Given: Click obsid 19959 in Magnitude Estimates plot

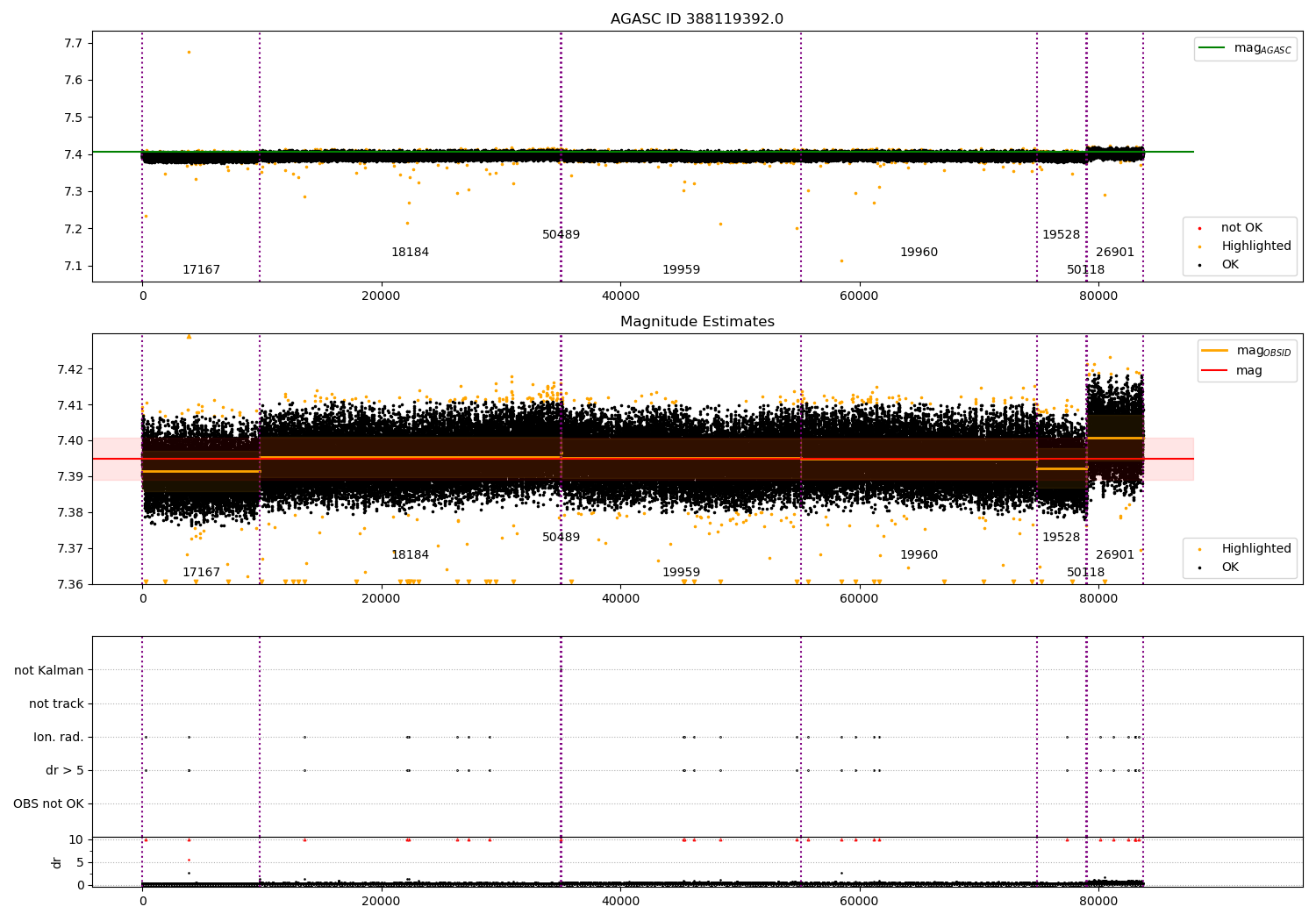Looking at the screenshot, I should (x=681, y=573).
